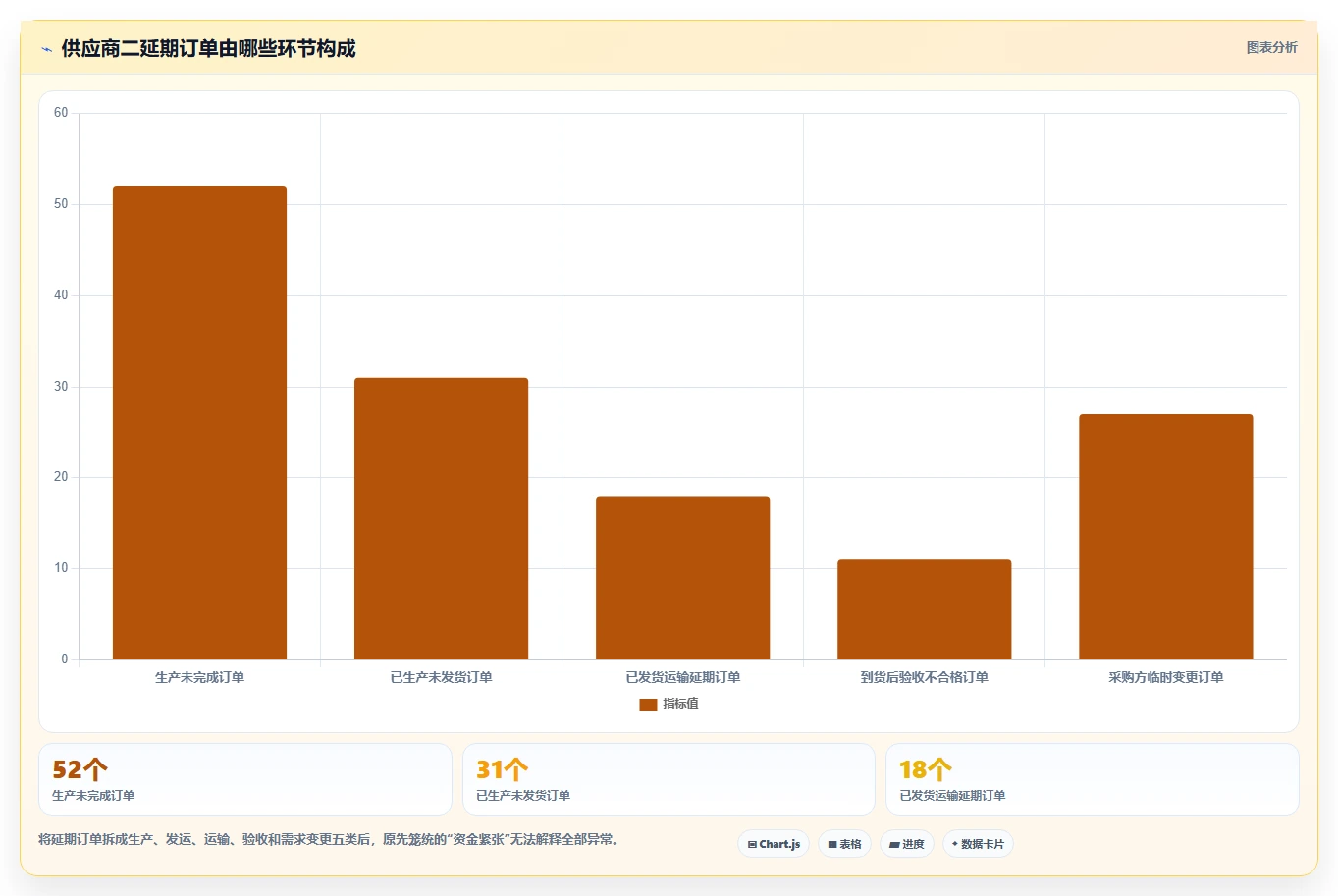1338x896 pixels.
Task: Click the x-axis label 到货后验收不合格订单
Action: [924, 677]
